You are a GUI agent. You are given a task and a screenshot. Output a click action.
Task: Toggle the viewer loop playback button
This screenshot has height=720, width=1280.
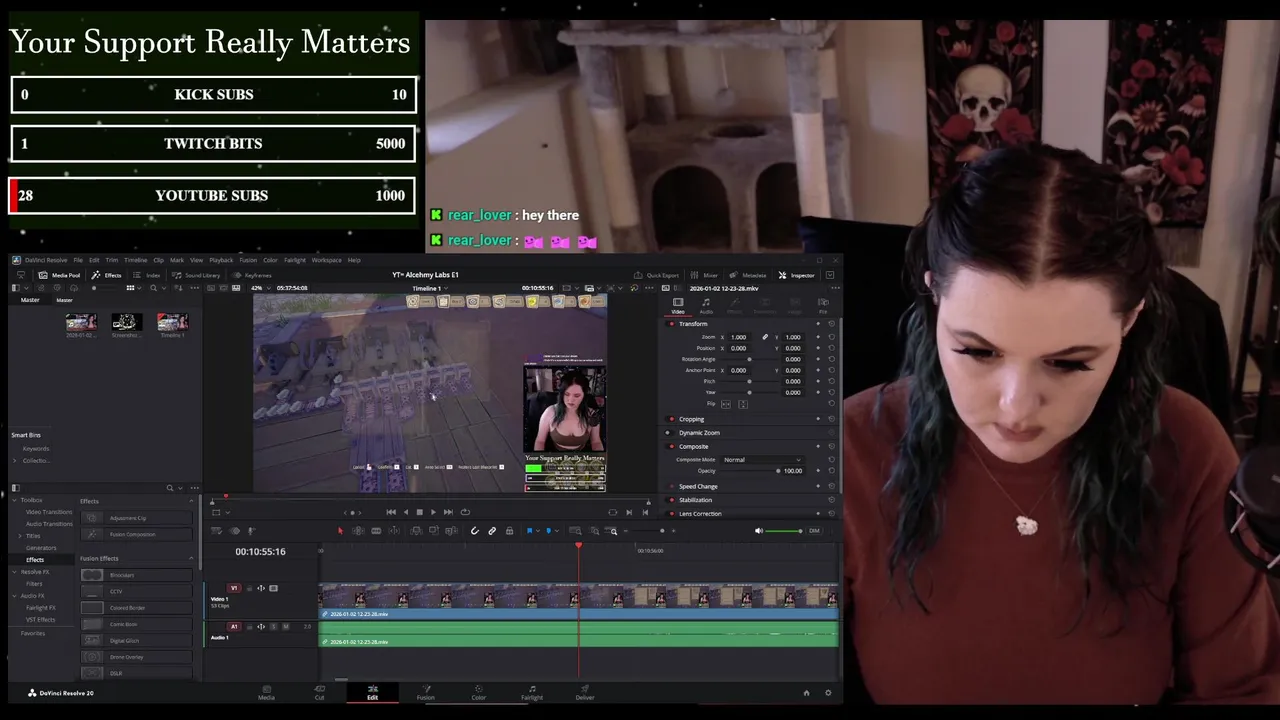(x=465, y=512)
